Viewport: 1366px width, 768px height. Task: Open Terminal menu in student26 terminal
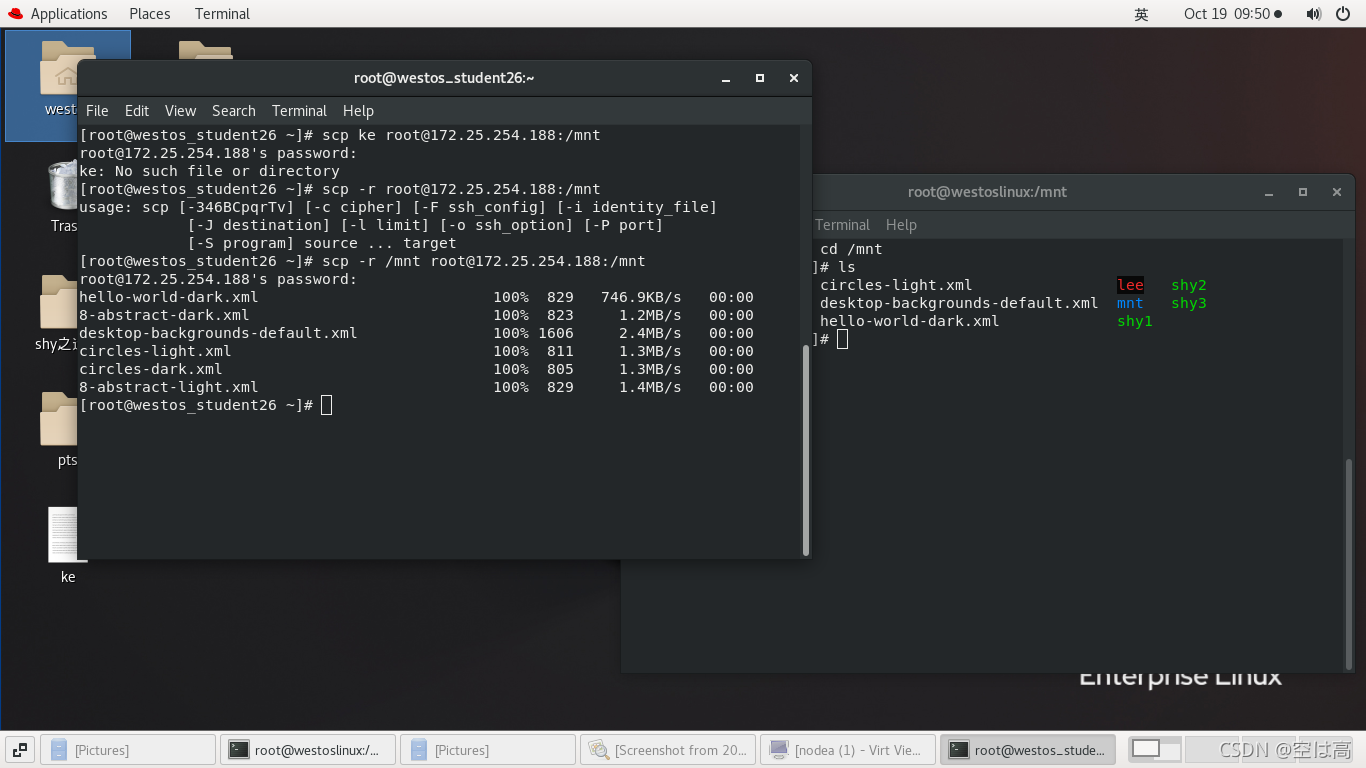(299, 111)
